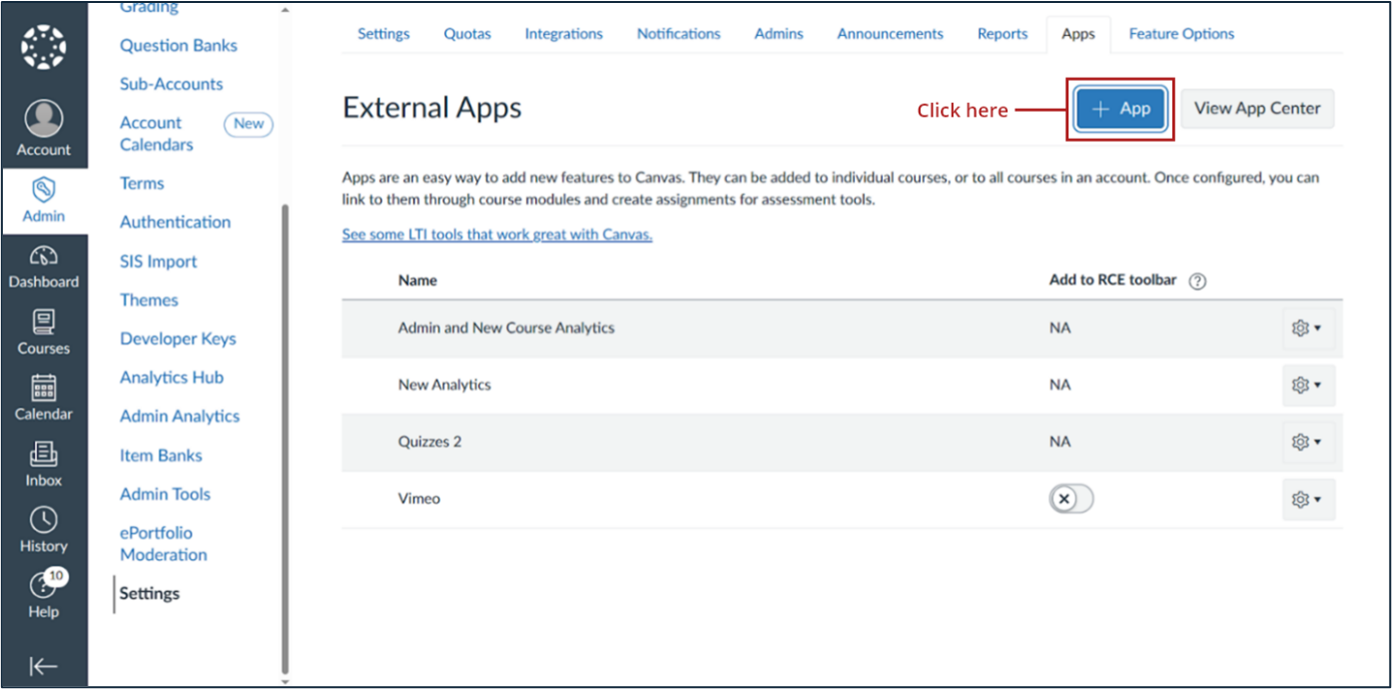Open the LTI tools that work great link

[x=497, y=235]
